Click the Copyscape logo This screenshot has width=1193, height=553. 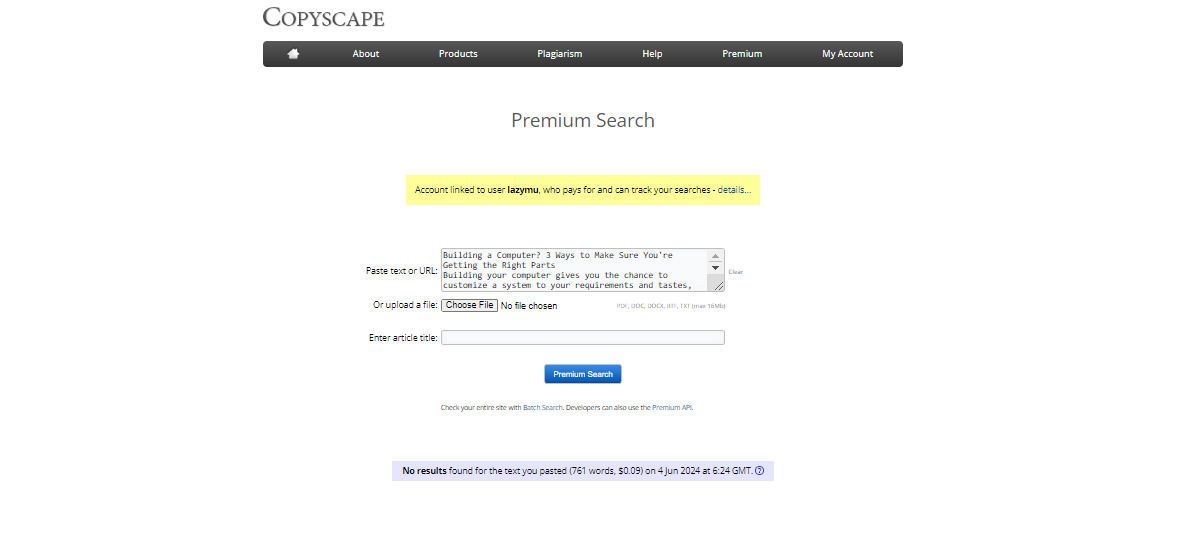(323, 17)
